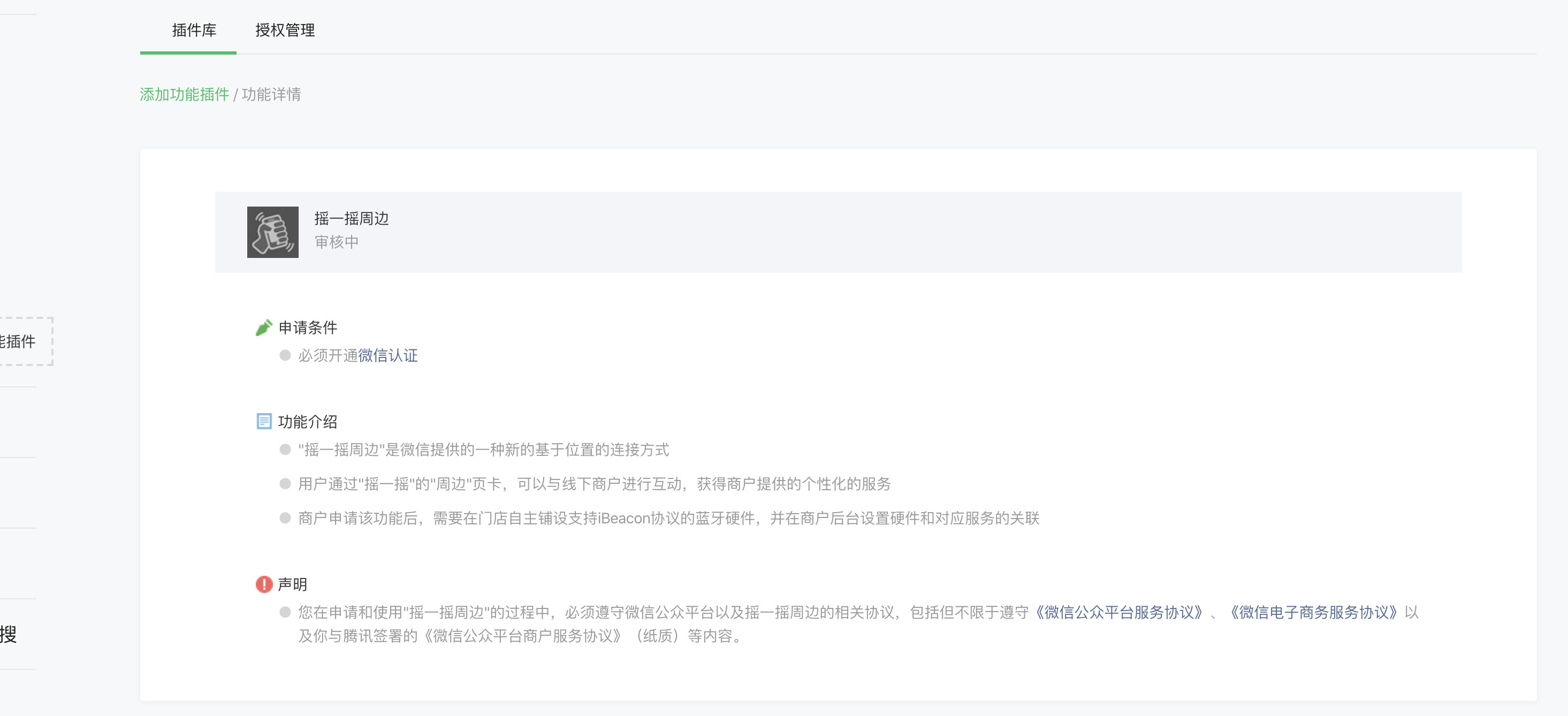Switch to the 插件库 tab
This screenshot has height=716, width=1568.
click(194, 30)
